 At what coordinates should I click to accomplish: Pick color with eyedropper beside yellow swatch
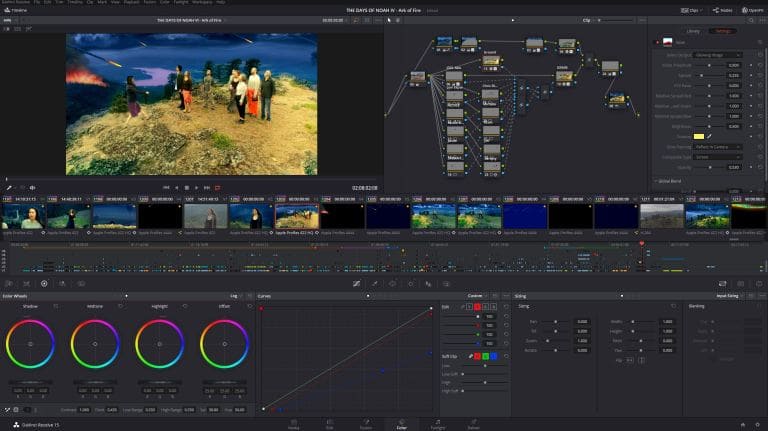click(x=709, y=137)
